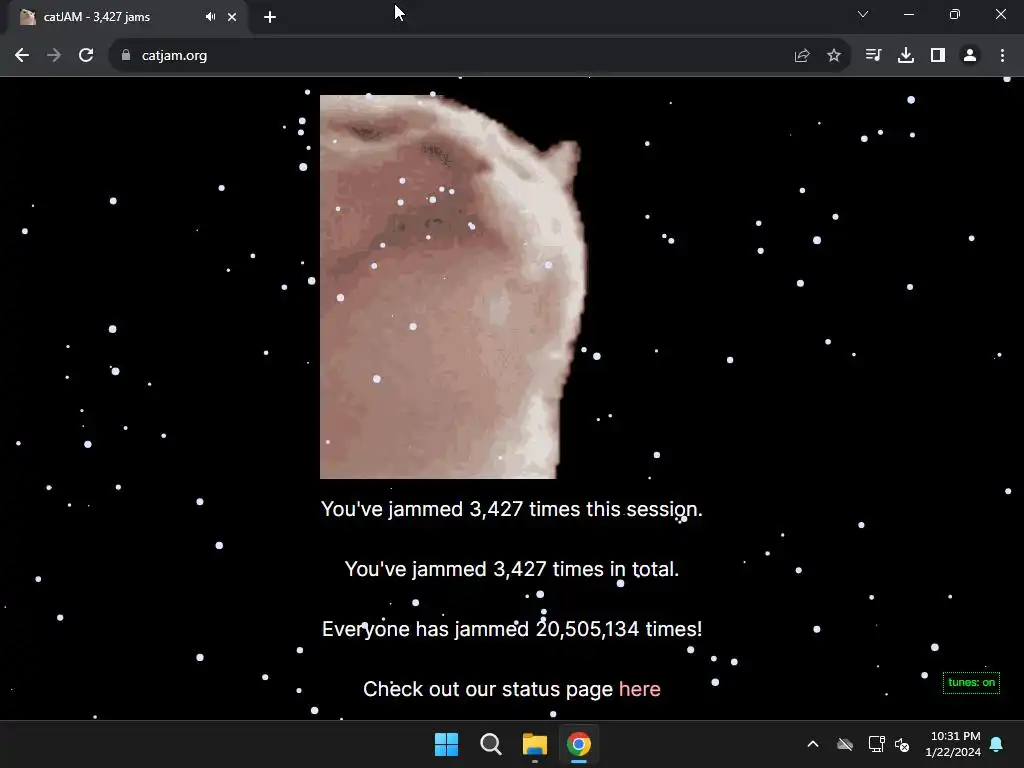Open the Chrome side panel
1024x768 pixels.
(938, 56)
